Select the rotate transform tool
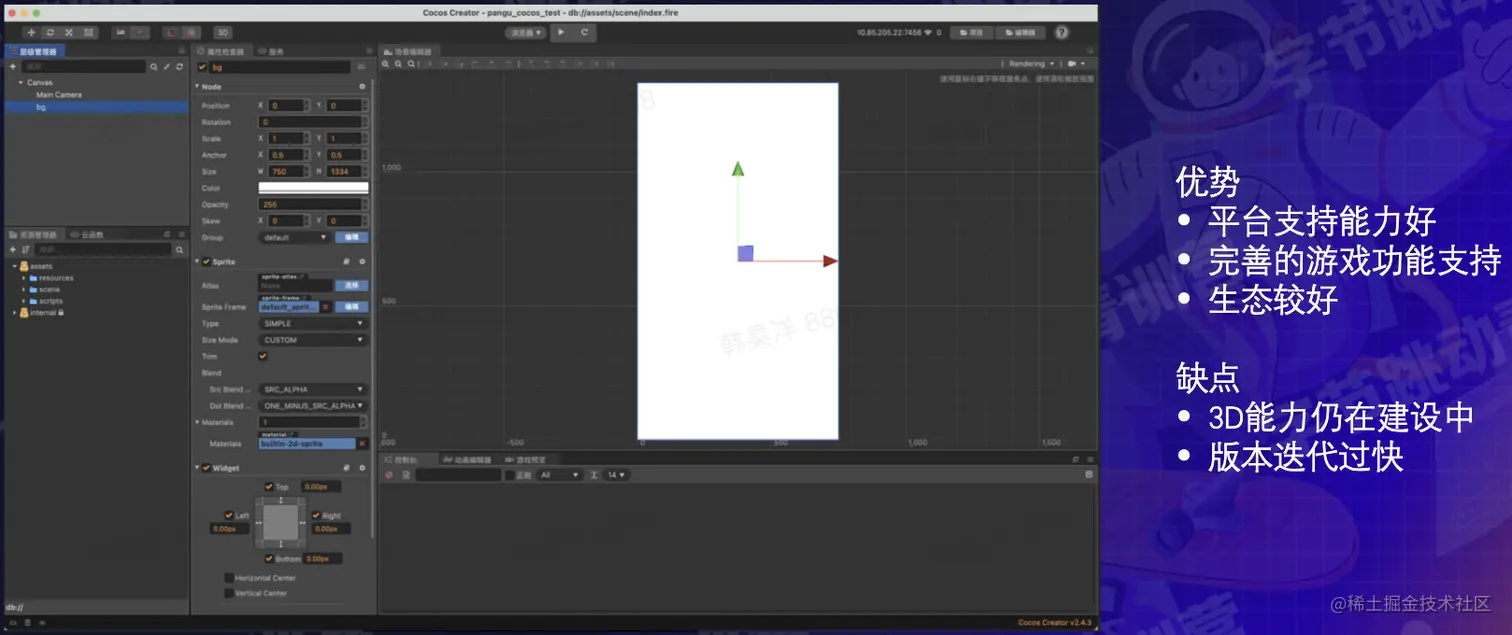This screenshot has height=635, width=1512. click(x=50, y=32)
